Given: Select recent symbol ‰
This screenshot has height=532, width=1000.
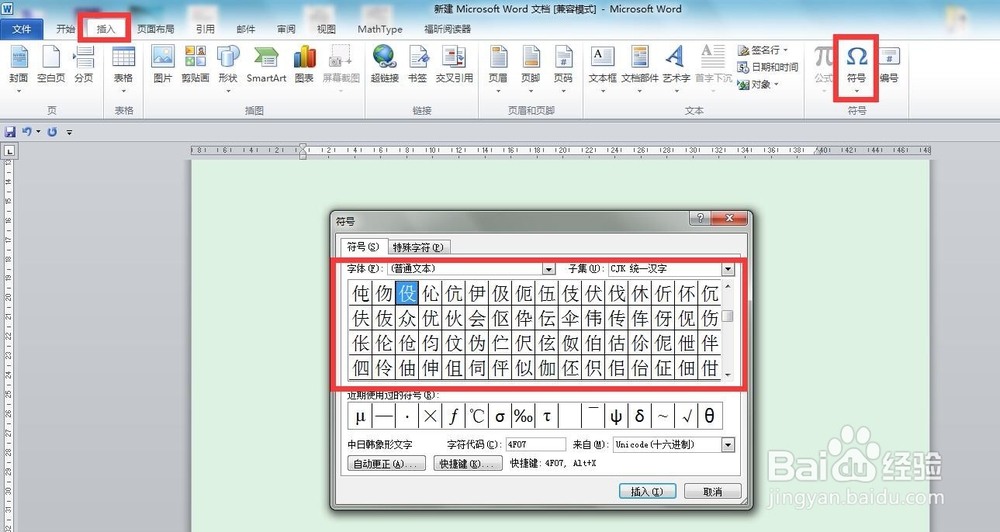Looking at the screenshot, I should pos(524,417).
